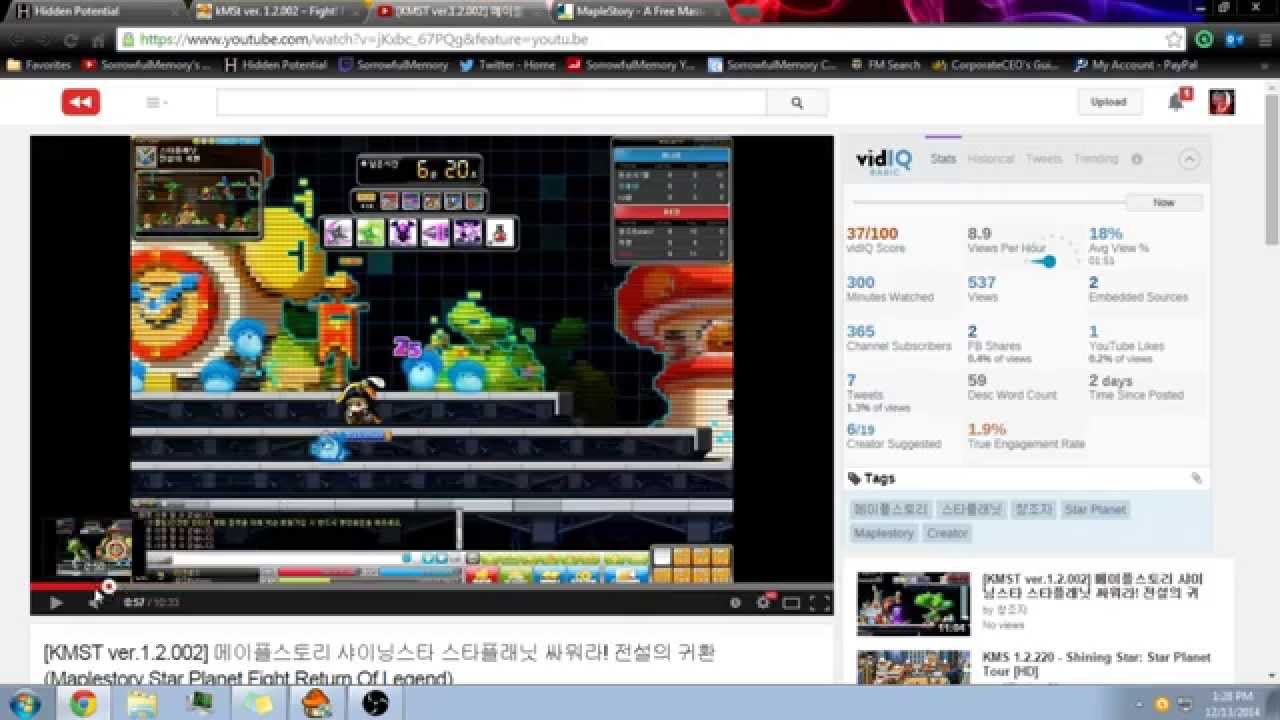
Task: Open File Explorer from the taskbar
Action: [x=143, y=703]
